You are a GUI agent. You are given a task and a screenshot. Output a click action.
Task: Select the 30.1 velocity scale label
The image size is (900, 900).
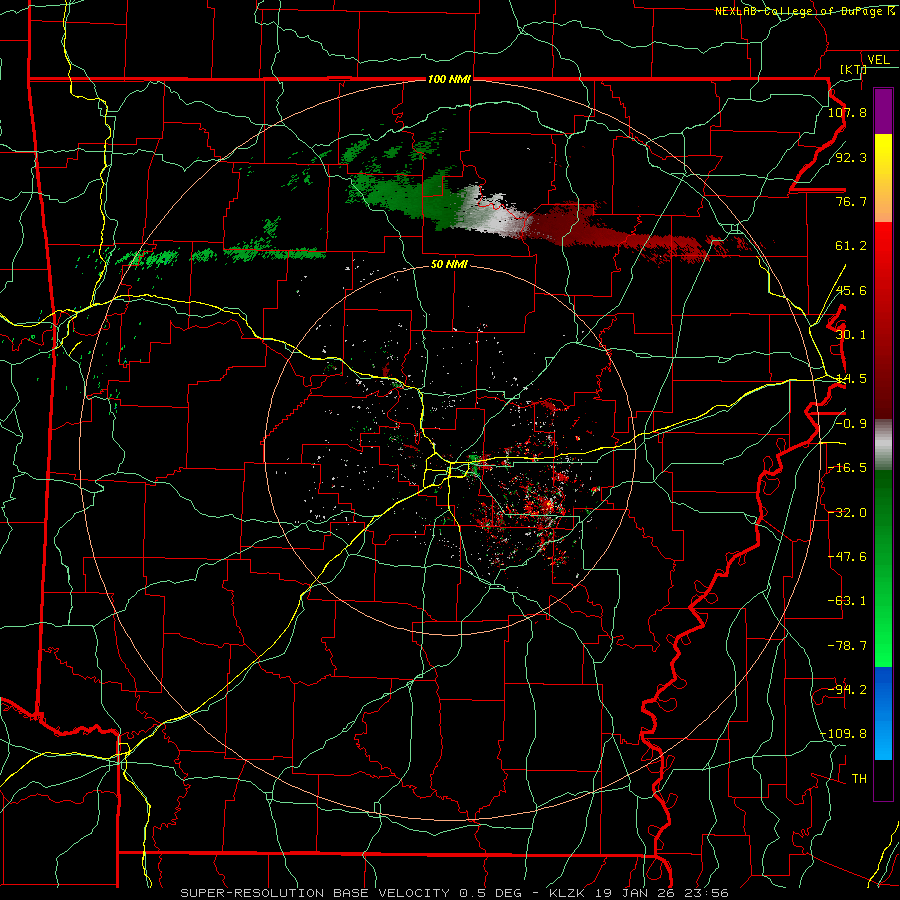coord(851,335)
